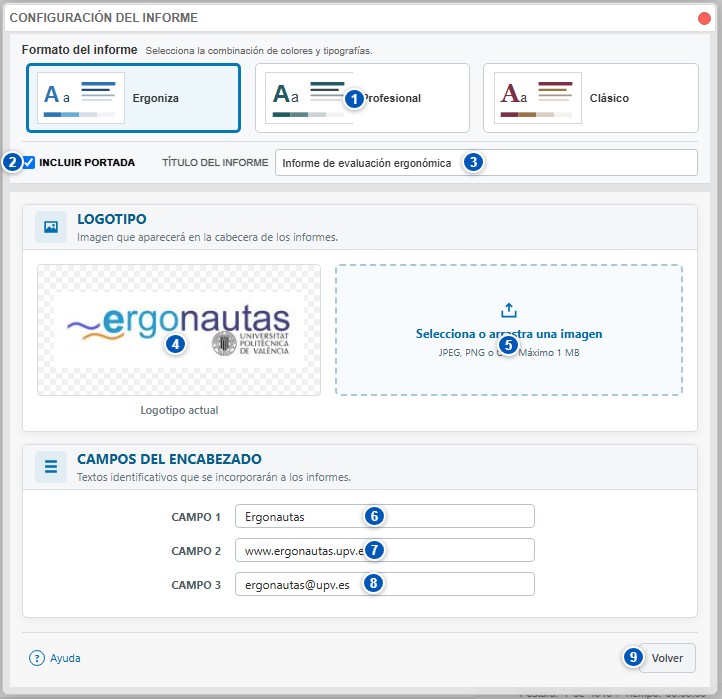Screen dimensions: 722x699
Task: Click the 'Textos identificativos' description text
Action: [x=214, y=477]
